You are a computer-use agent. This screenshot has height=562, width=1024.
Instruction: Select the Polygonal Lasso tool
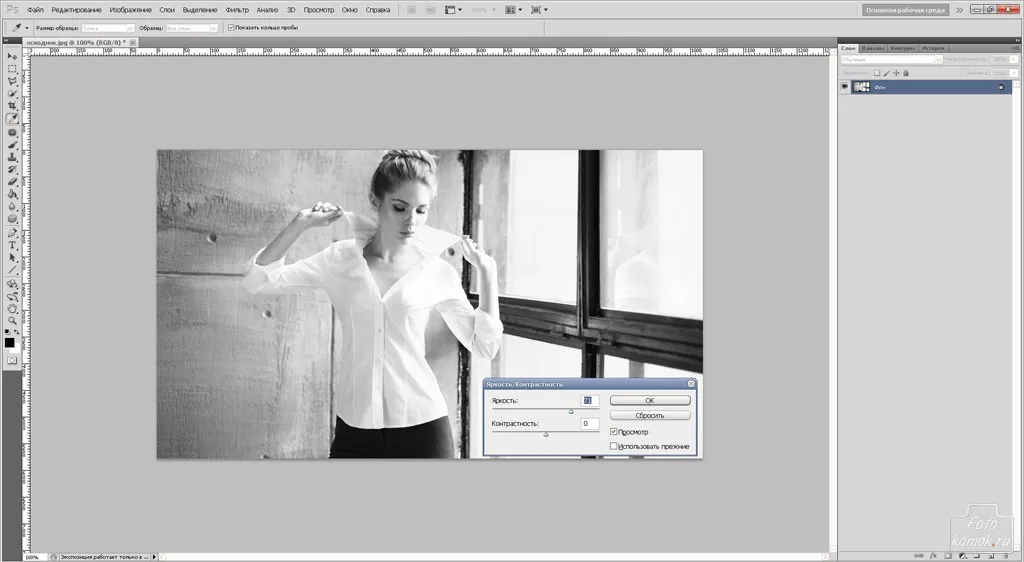[12, 82]
